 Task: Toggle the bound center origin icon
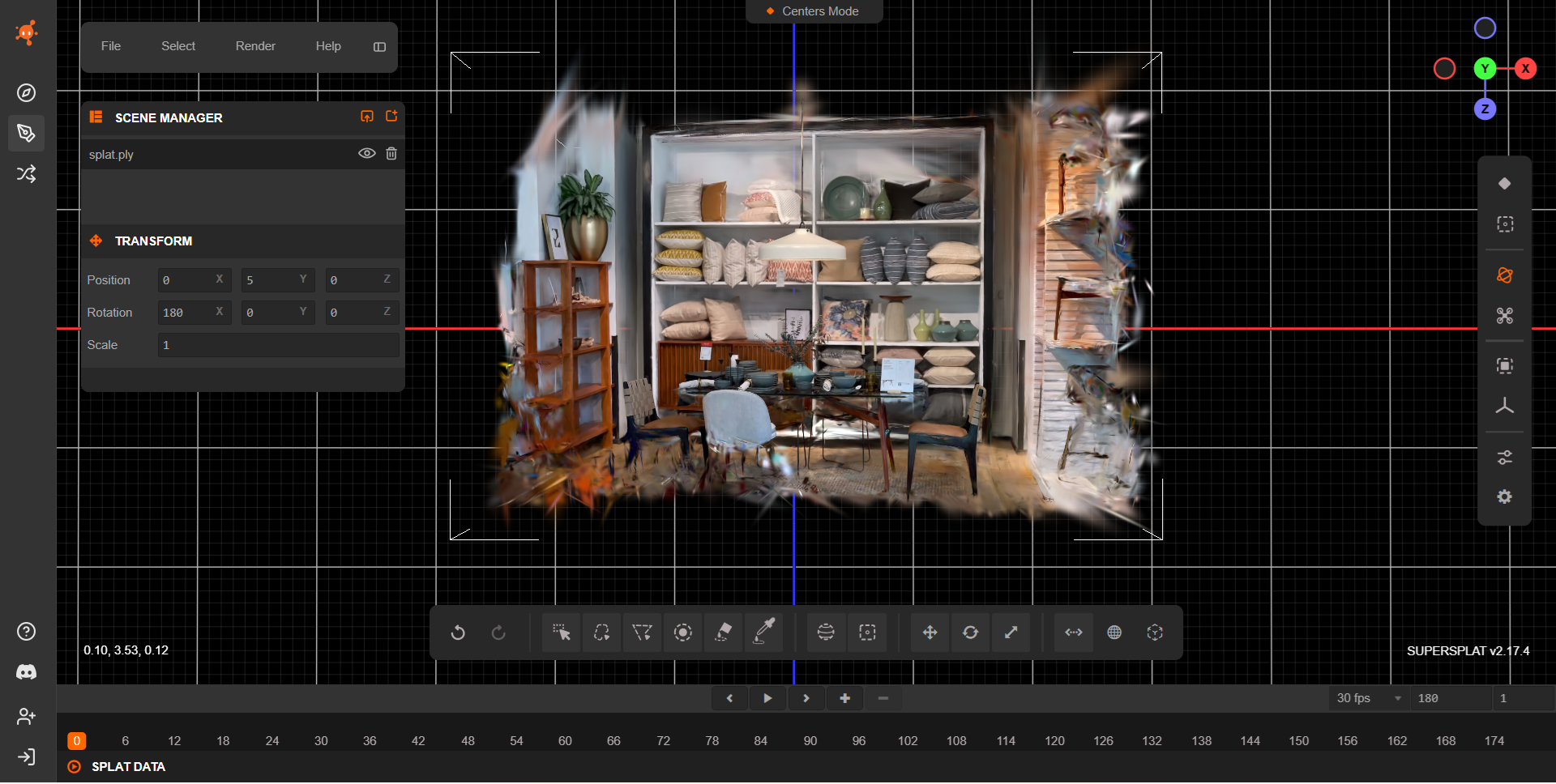point(1155,633)
